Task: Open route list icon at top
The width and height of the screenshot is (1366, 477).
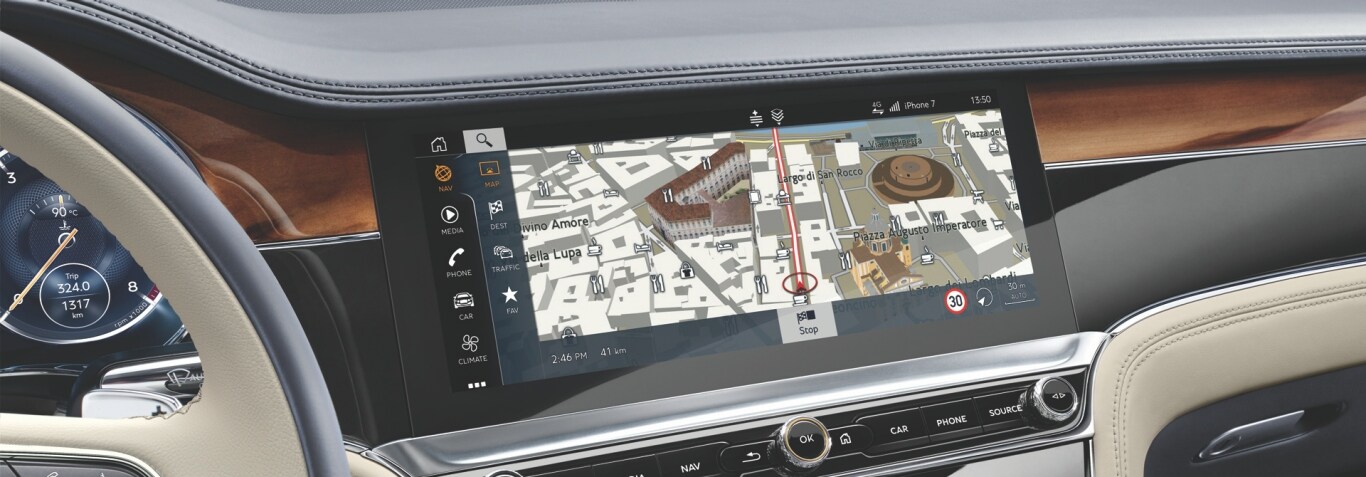Action: tap(756, 118)
